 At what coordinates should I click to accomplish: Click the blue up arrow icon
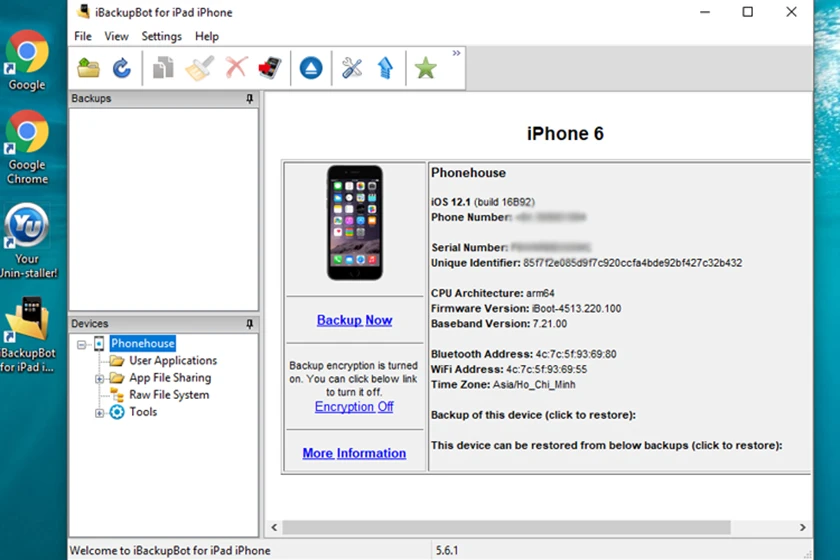click(385, 68)
